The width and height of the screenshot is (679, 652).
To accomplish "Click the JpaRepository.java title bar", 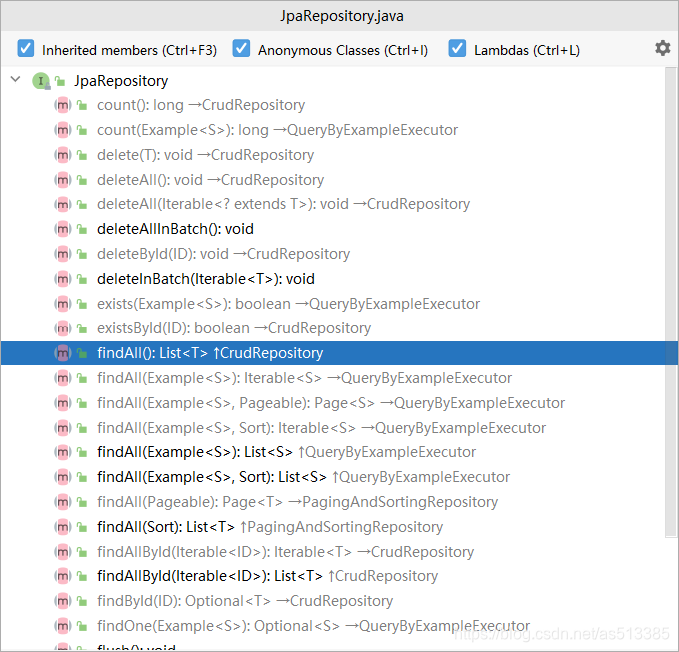I will pyautogui.click(x=340, y=16).
